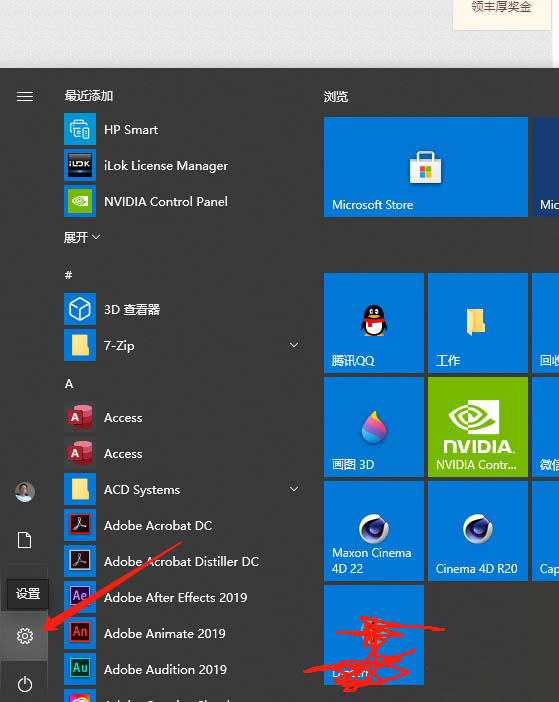Open the 工作 folder tile
The image size is (559, 702).
point(478,323)
